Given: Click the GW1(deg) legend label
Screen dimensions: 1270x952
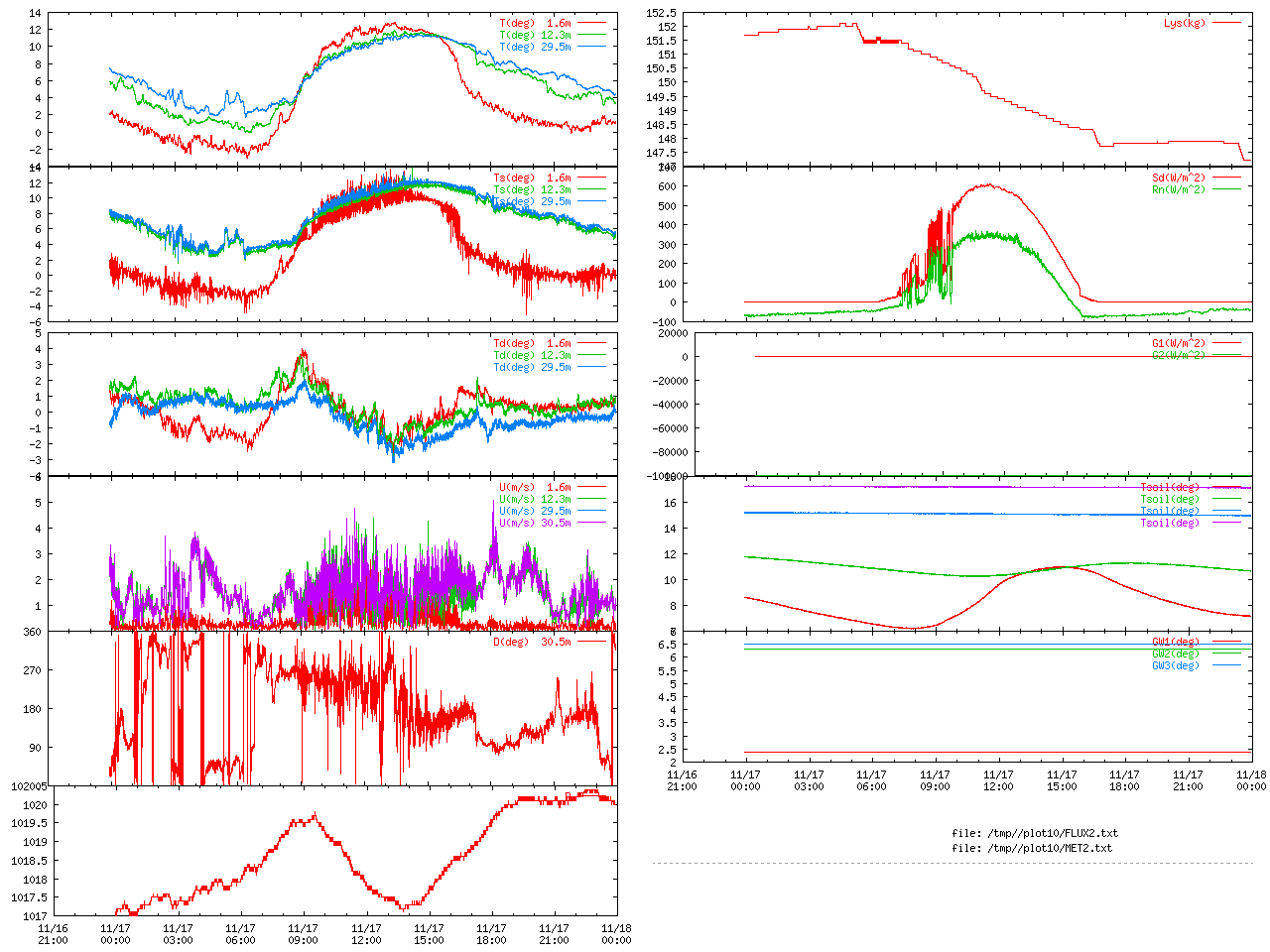Looking at the screenshot, I should (1176, 642).
